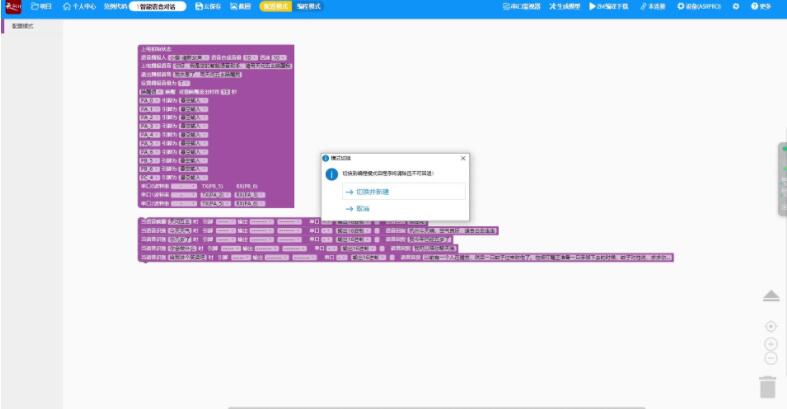Go to 个人中心 (personal center)
Screen dimensions: 787x409
[x=79, y=7]
